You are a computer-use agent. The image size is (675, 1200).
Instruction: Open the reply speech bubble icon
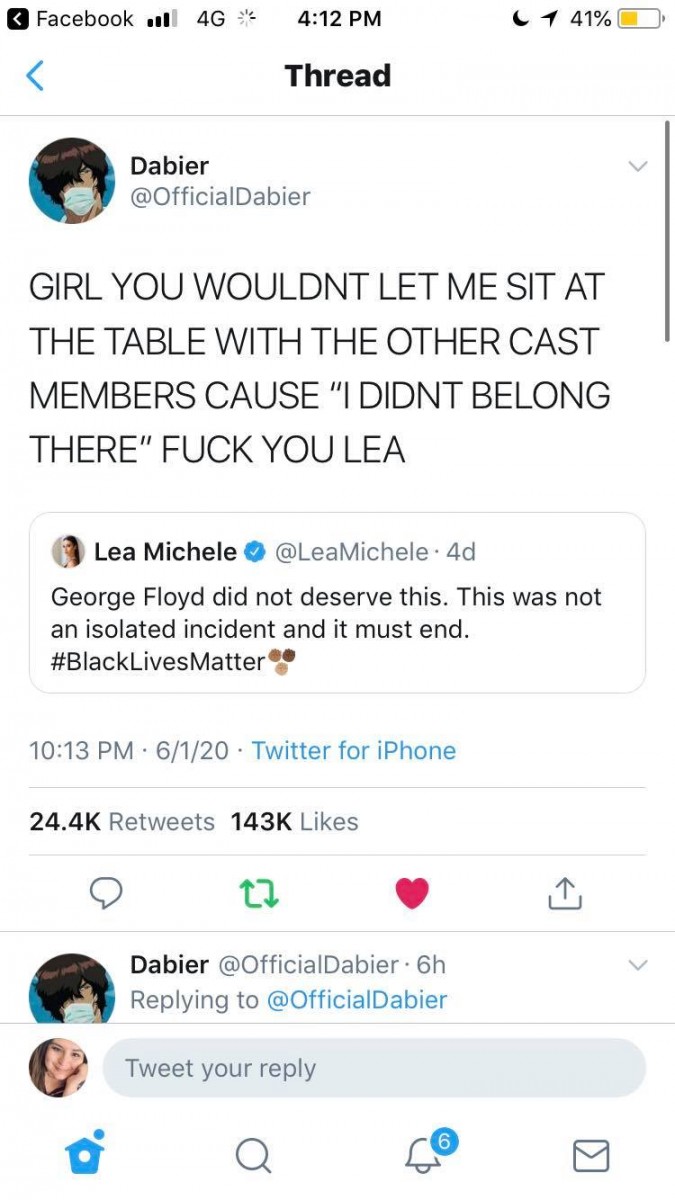pyautogui.click(x=107, y=892)
